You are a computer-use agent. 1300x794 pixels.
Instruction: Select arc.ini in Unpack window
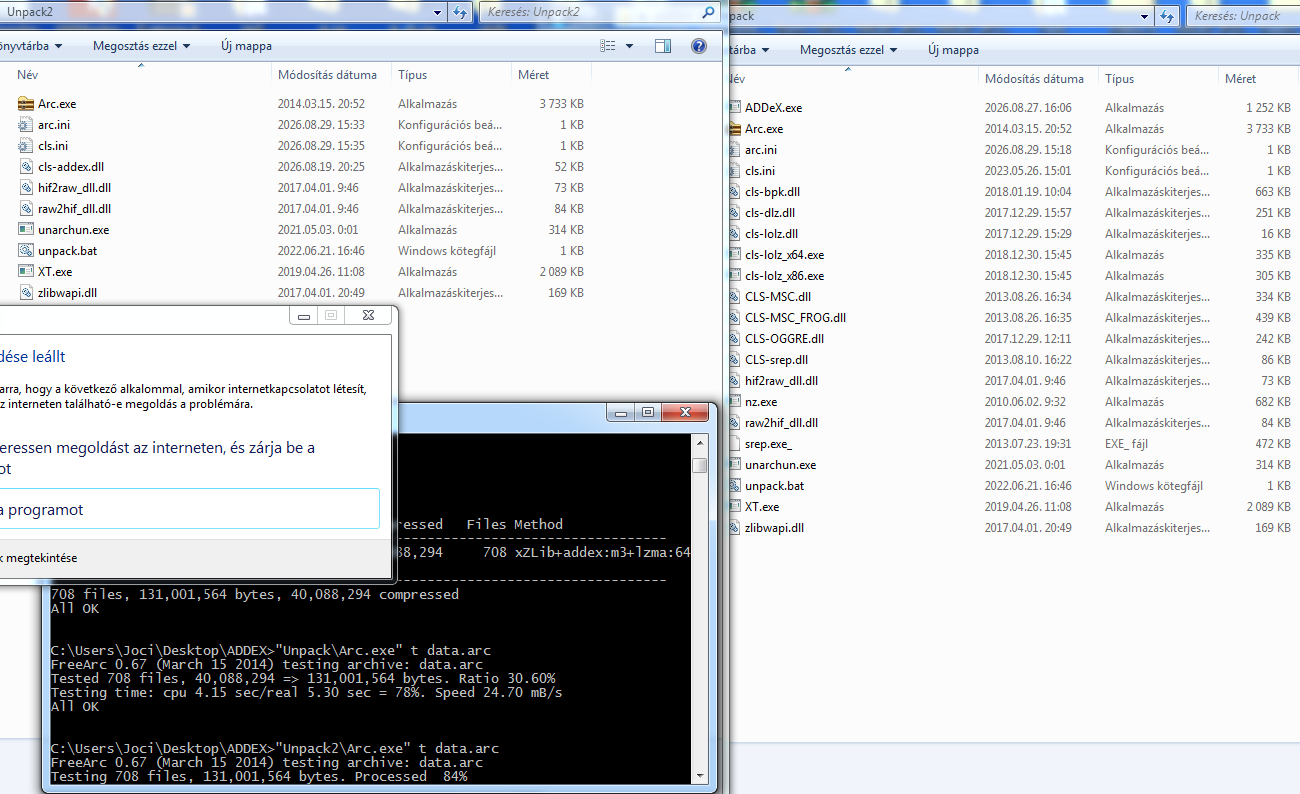tap(760, 150)
